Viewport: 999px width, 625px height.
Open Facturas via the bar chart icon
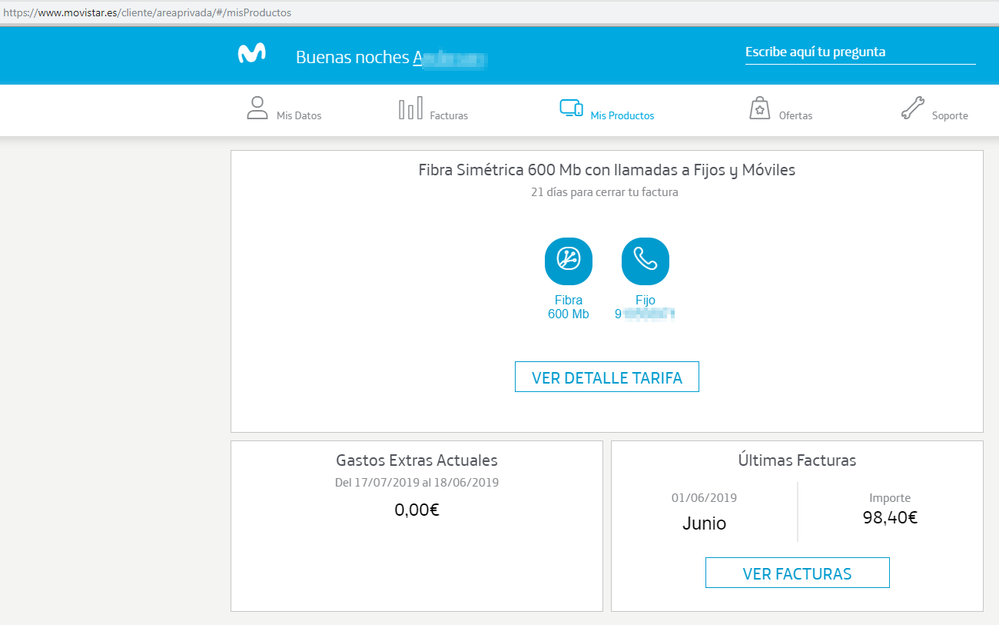[410, 107]
